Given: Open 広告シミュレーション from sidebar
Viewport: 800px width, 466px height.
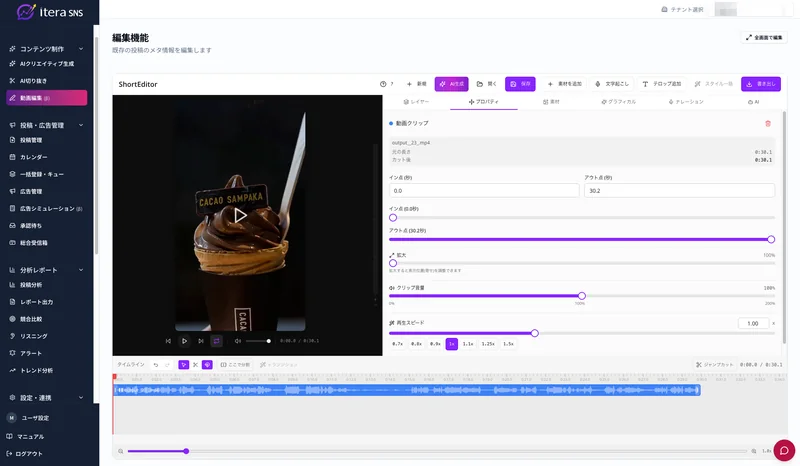Looking at the screenshot, I should click(x=46, y=208).
